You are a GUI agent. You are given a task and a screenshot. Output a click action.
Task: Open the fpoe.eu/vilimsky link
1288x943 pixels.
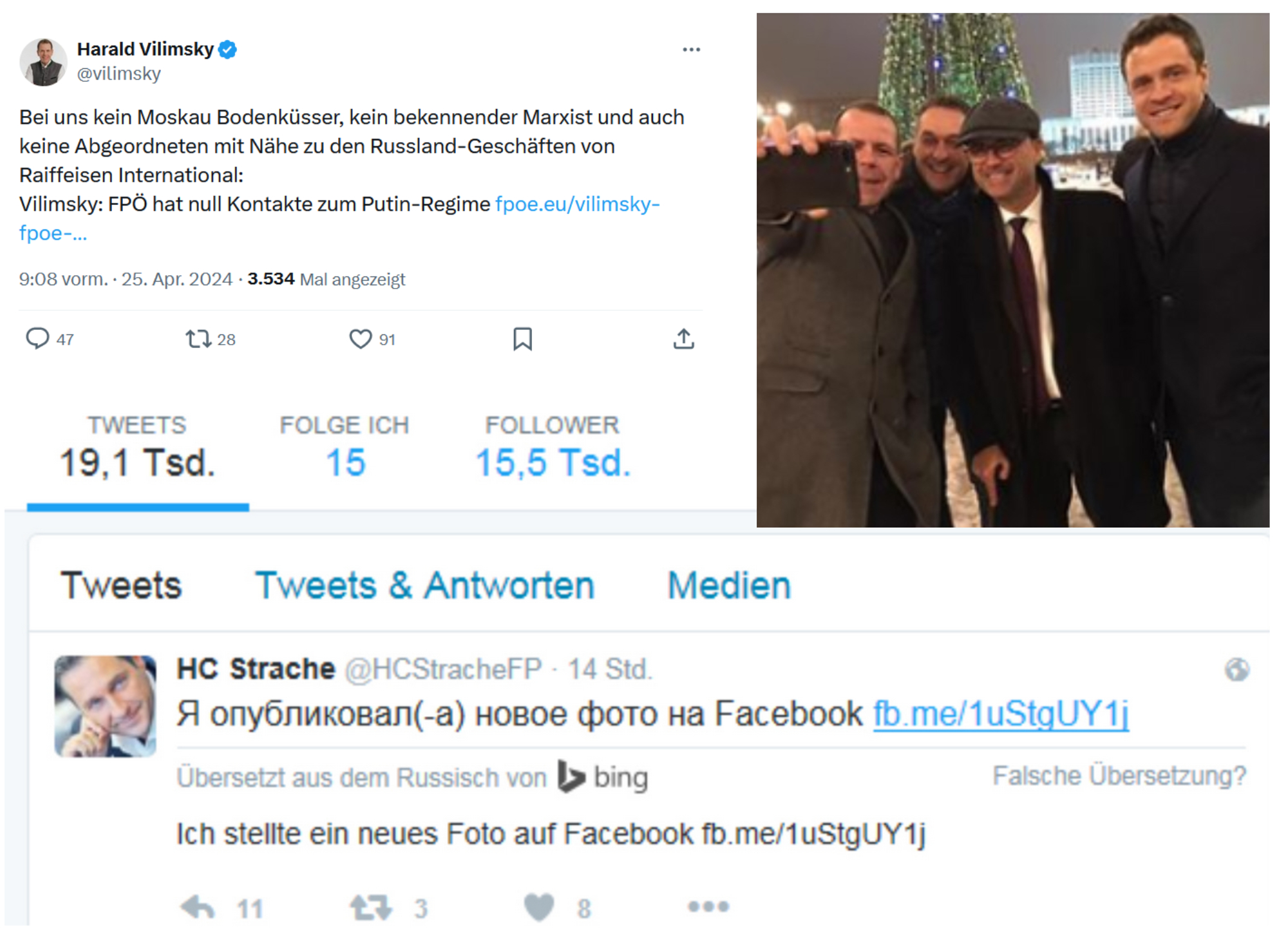pyautogui.click(x=577, y=204)
